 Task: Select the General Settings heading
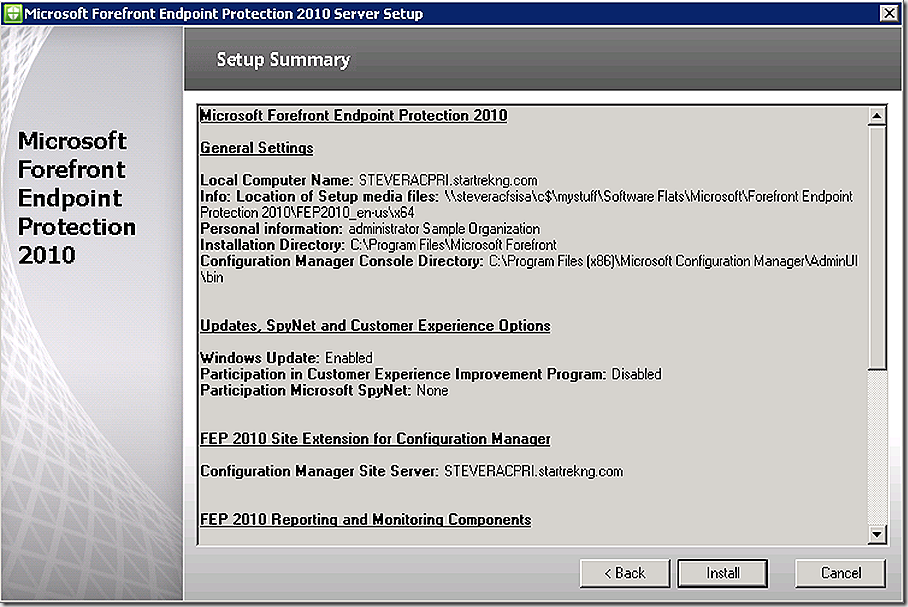tap(257, 148)
